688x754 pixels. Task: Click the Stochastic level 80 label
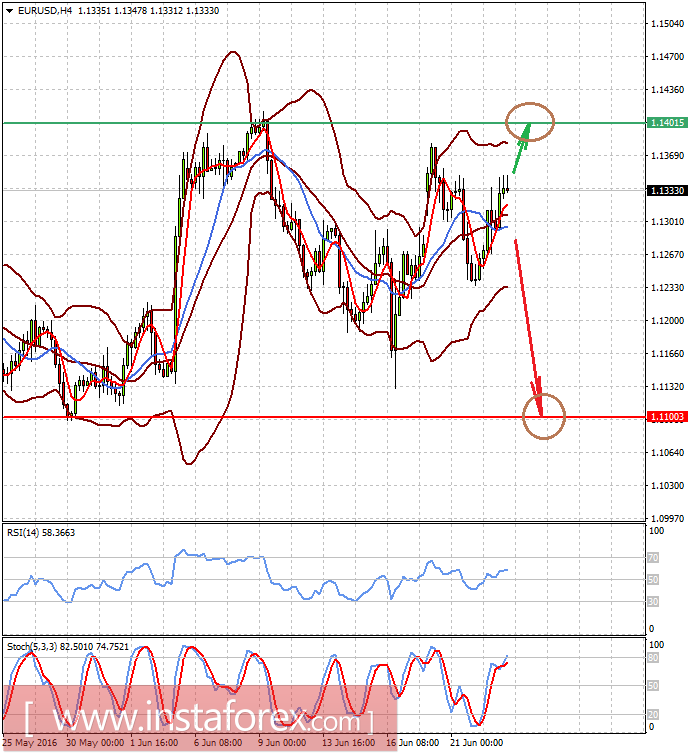653,658
